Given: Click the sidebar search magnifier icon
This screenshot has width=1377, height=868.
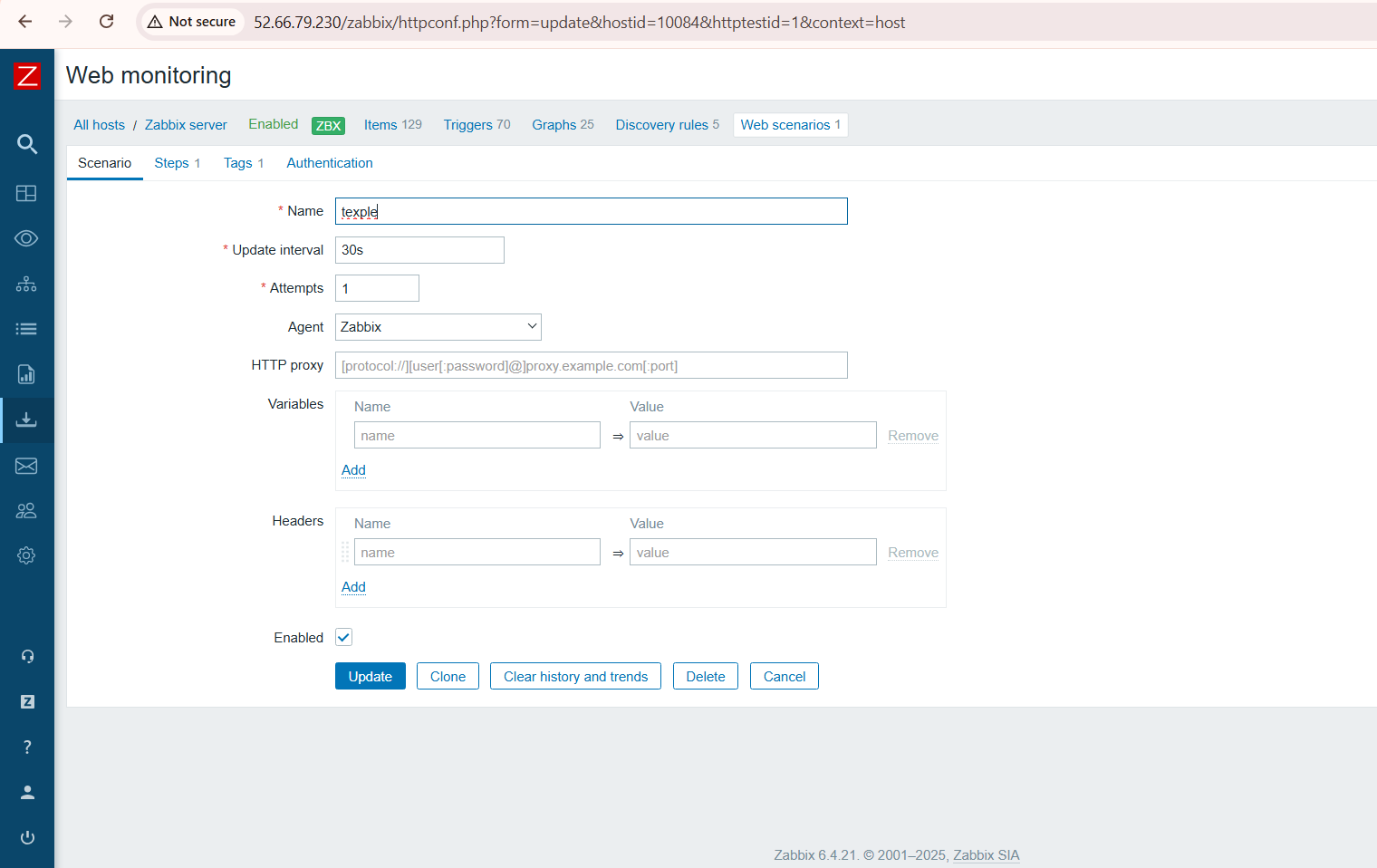Looking at the screenshot, I should [27, 144].
